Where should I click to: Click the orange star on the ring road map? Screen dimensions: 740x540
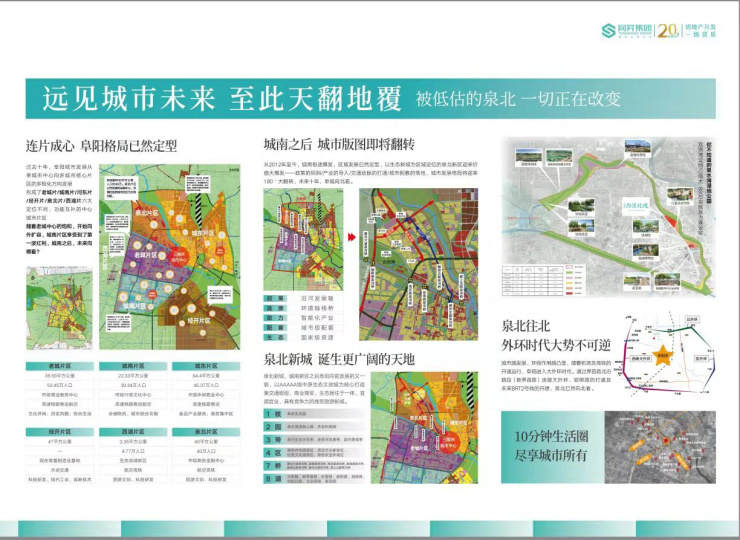[662, 353]
